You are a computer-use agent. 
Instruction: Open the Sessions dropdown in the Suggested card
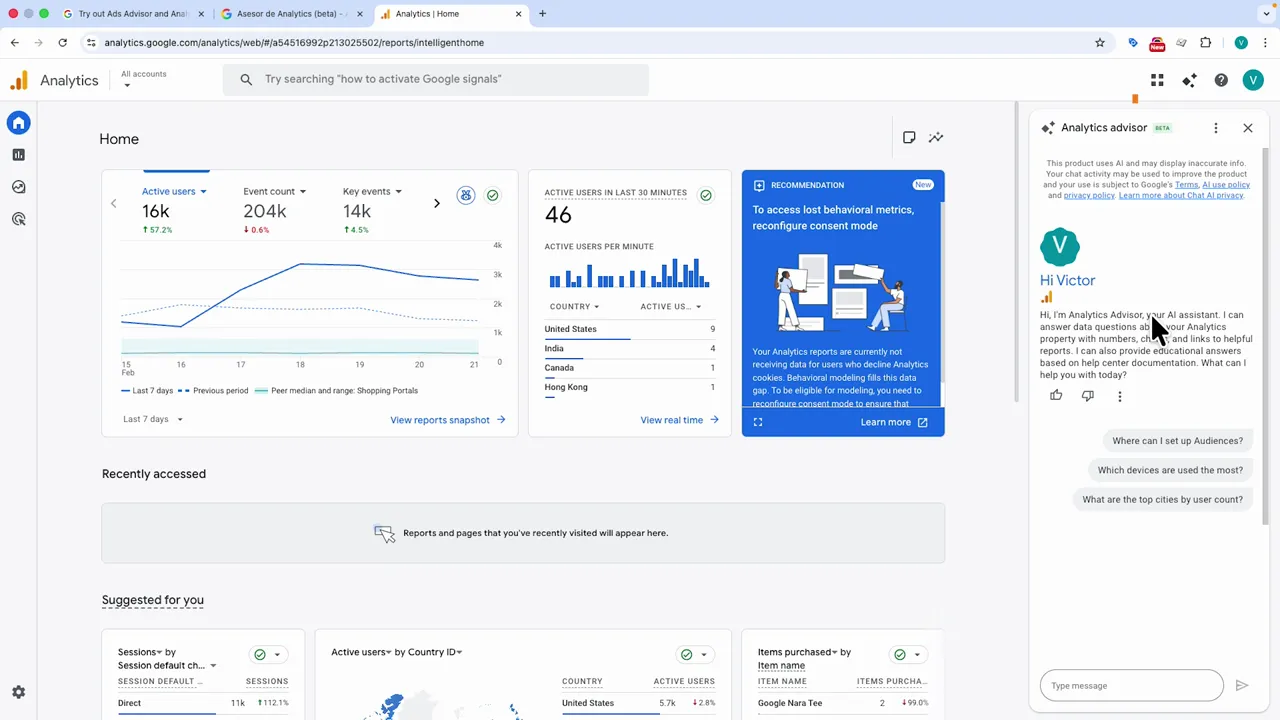tap(140, 652)
